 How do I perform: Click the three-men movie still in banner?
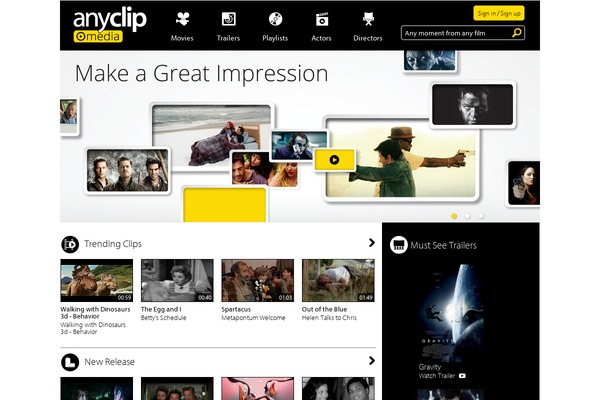tap(127, 171)
